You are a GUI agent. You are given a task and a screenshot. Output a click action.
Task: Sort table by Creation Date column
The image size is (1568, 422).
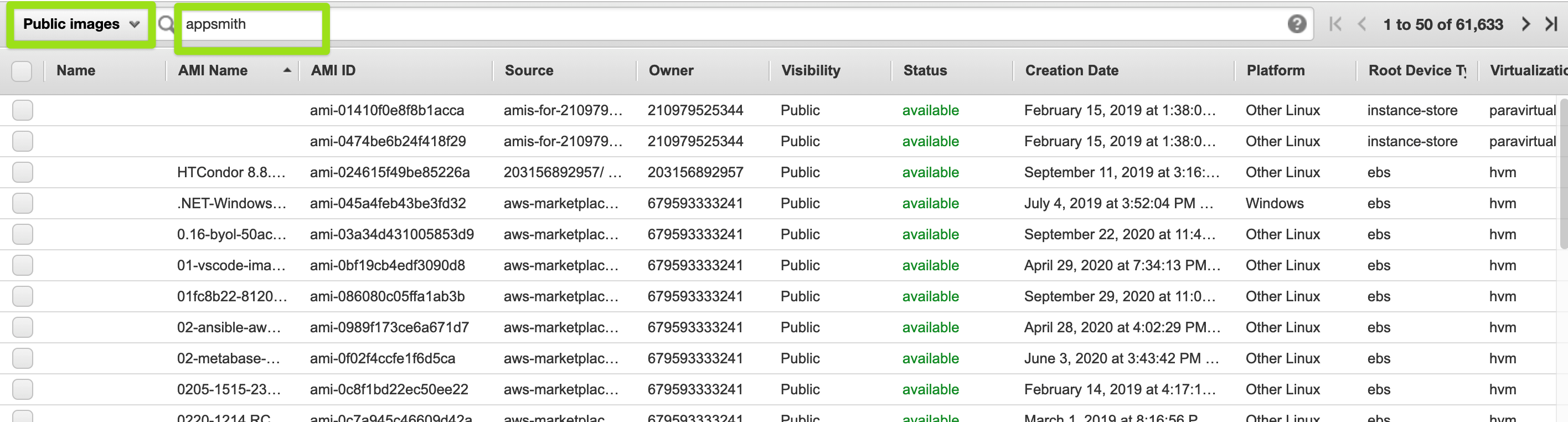[x=1071, y=71]
